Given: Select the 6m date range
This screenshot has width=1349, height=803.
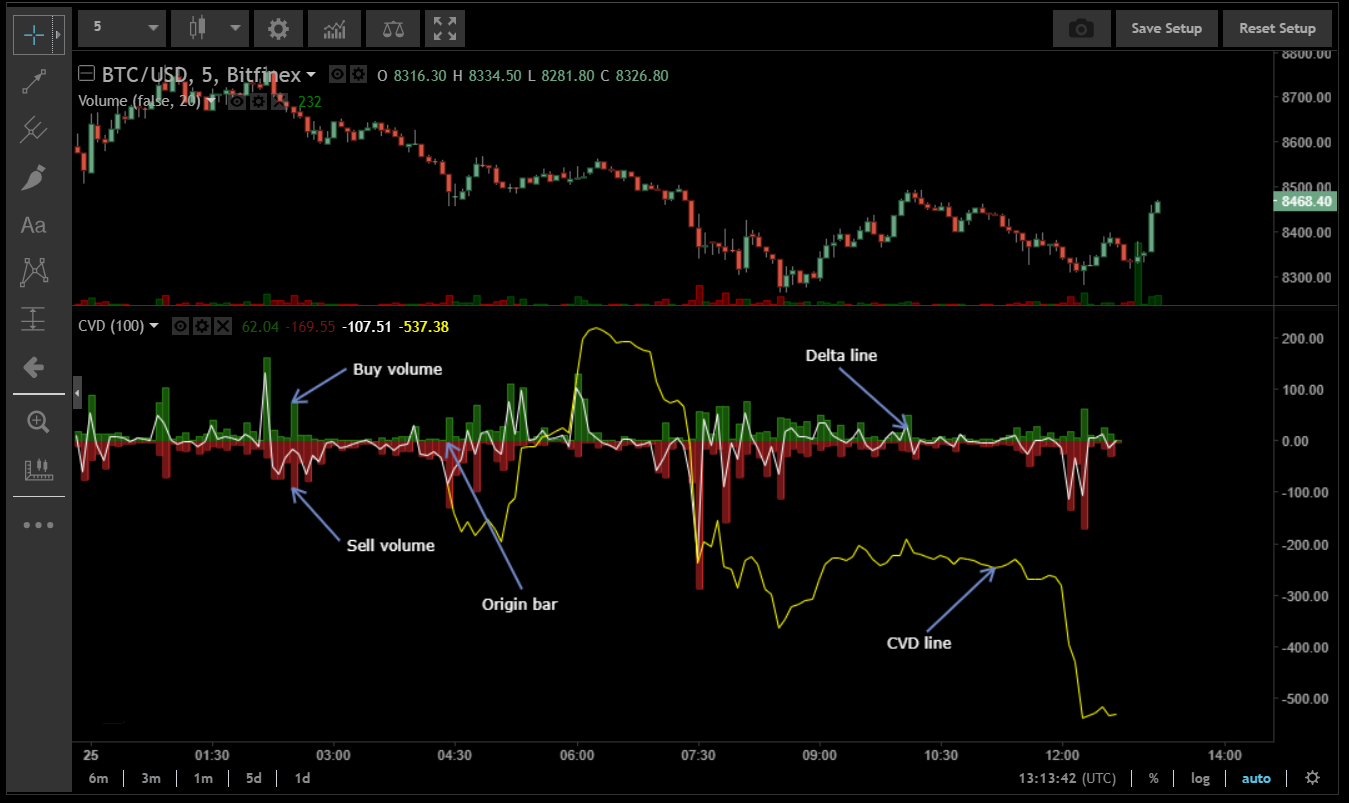Looking at the screenshot, I should tap(98, 778).
